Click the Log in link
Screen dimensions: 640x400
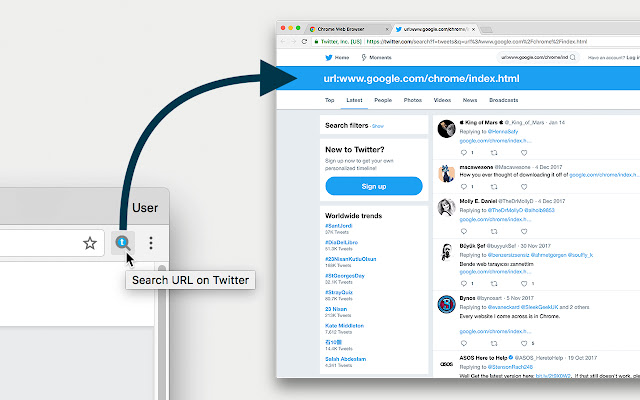633,58
